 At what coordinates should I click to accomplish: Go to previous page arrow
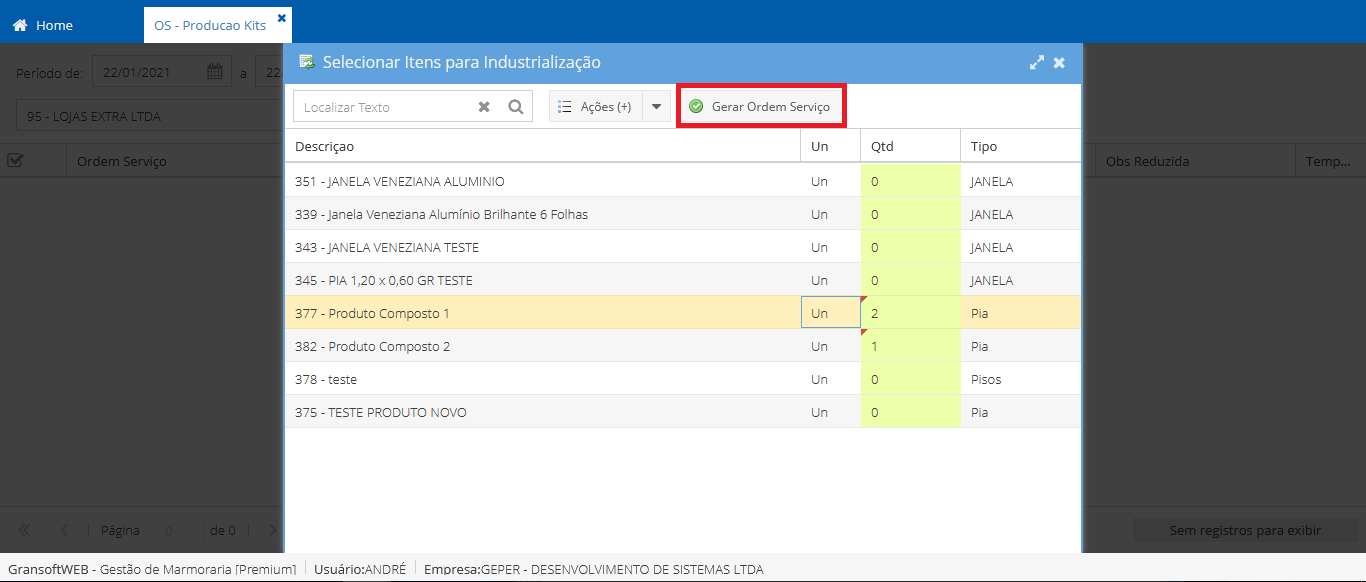click(x=64, y=530)
